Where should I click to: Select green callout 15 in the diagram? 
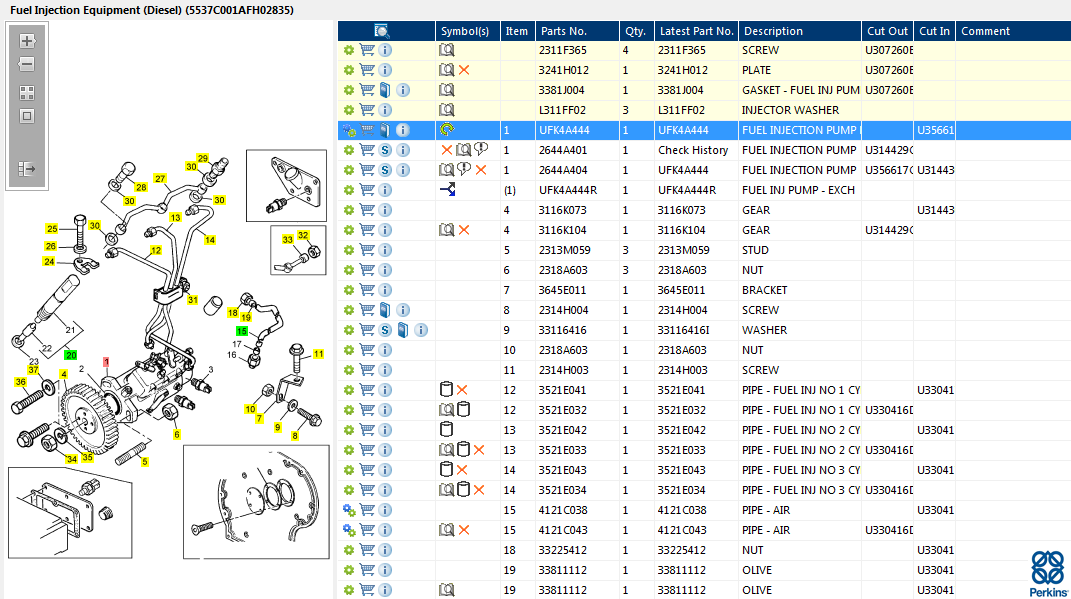pyautogui.click(x=242, y=331)
